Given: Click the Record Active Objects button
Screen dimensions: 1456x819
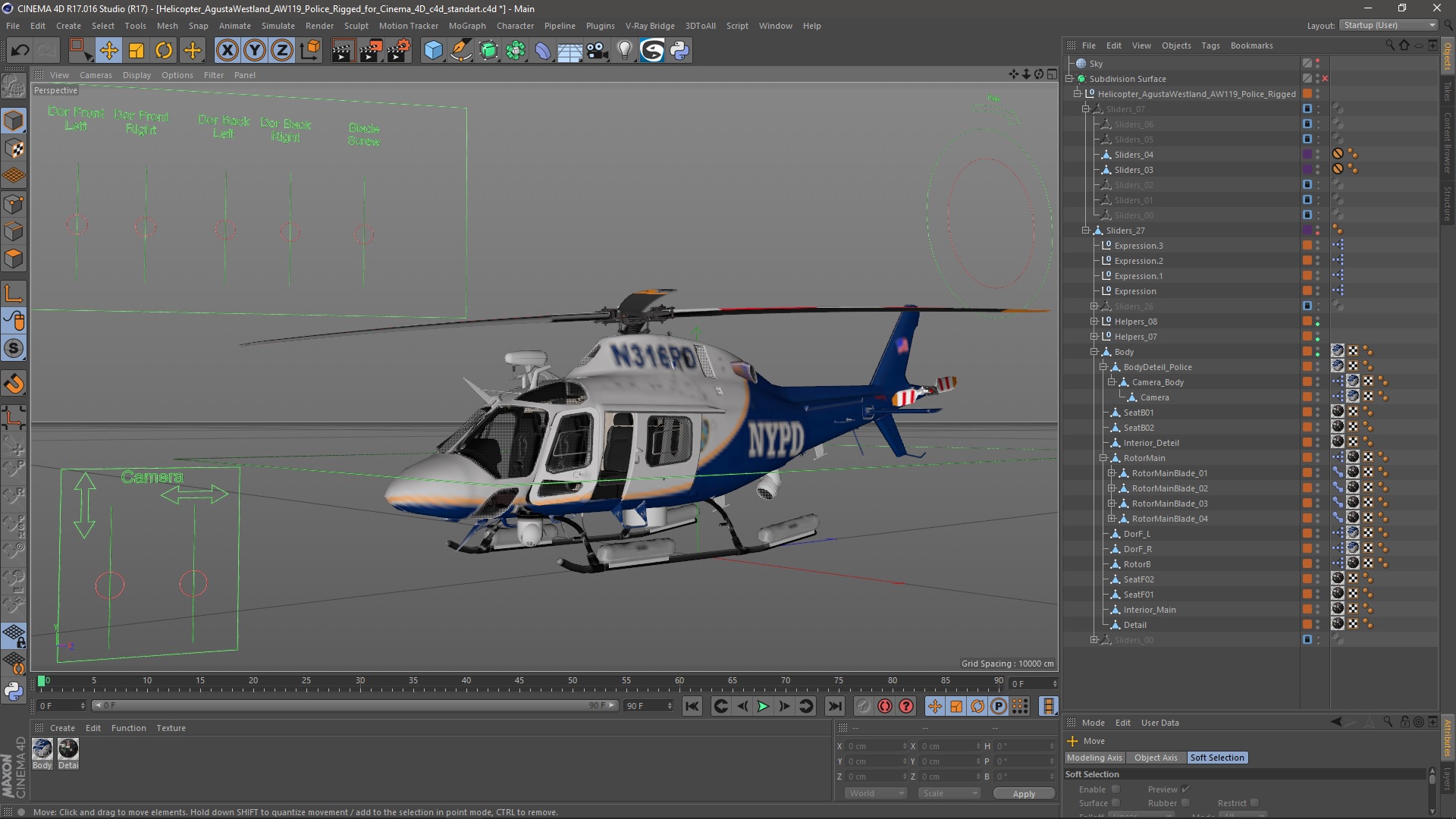Looking at the screenshot, I should (x=864, y=706).
